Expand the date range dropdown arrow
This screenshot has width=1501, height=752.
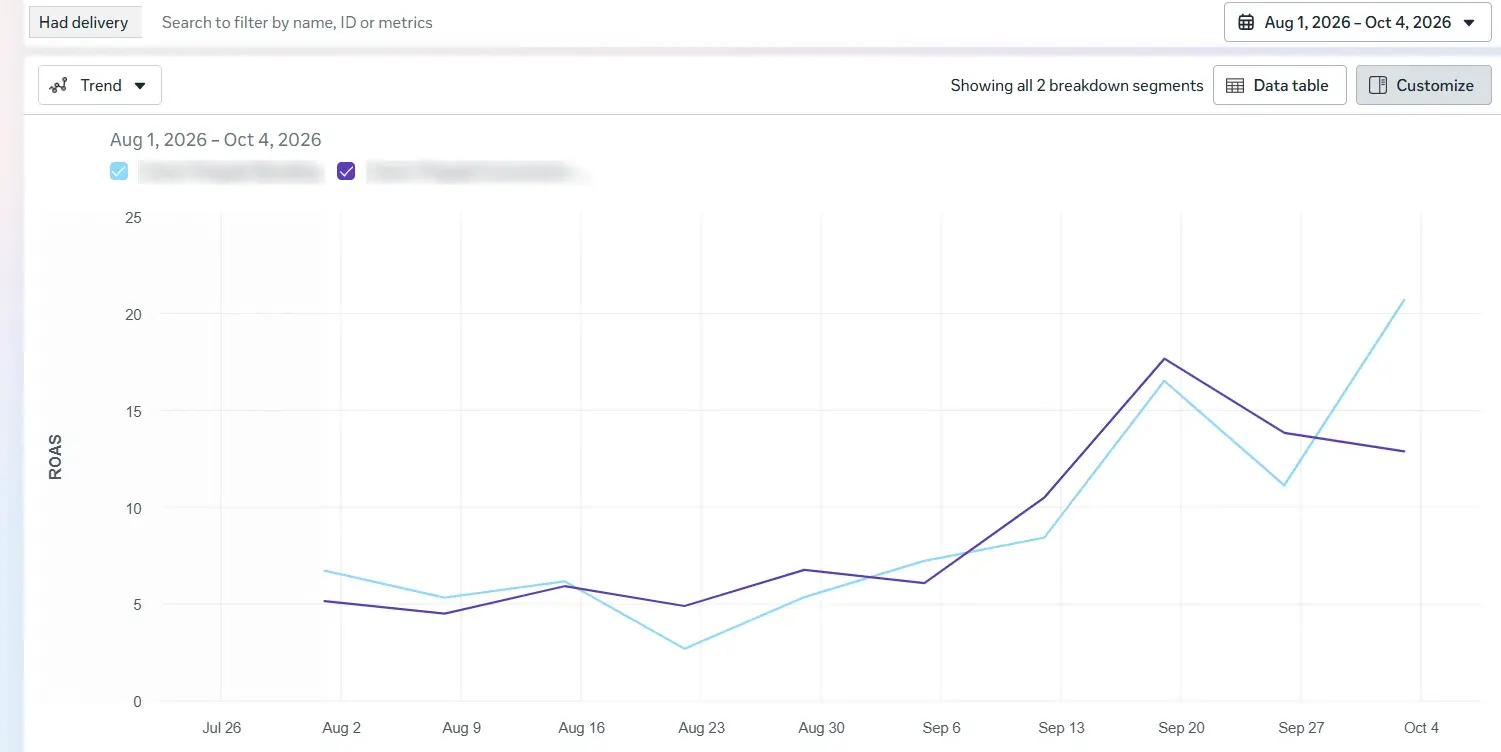pos(1469,22)
